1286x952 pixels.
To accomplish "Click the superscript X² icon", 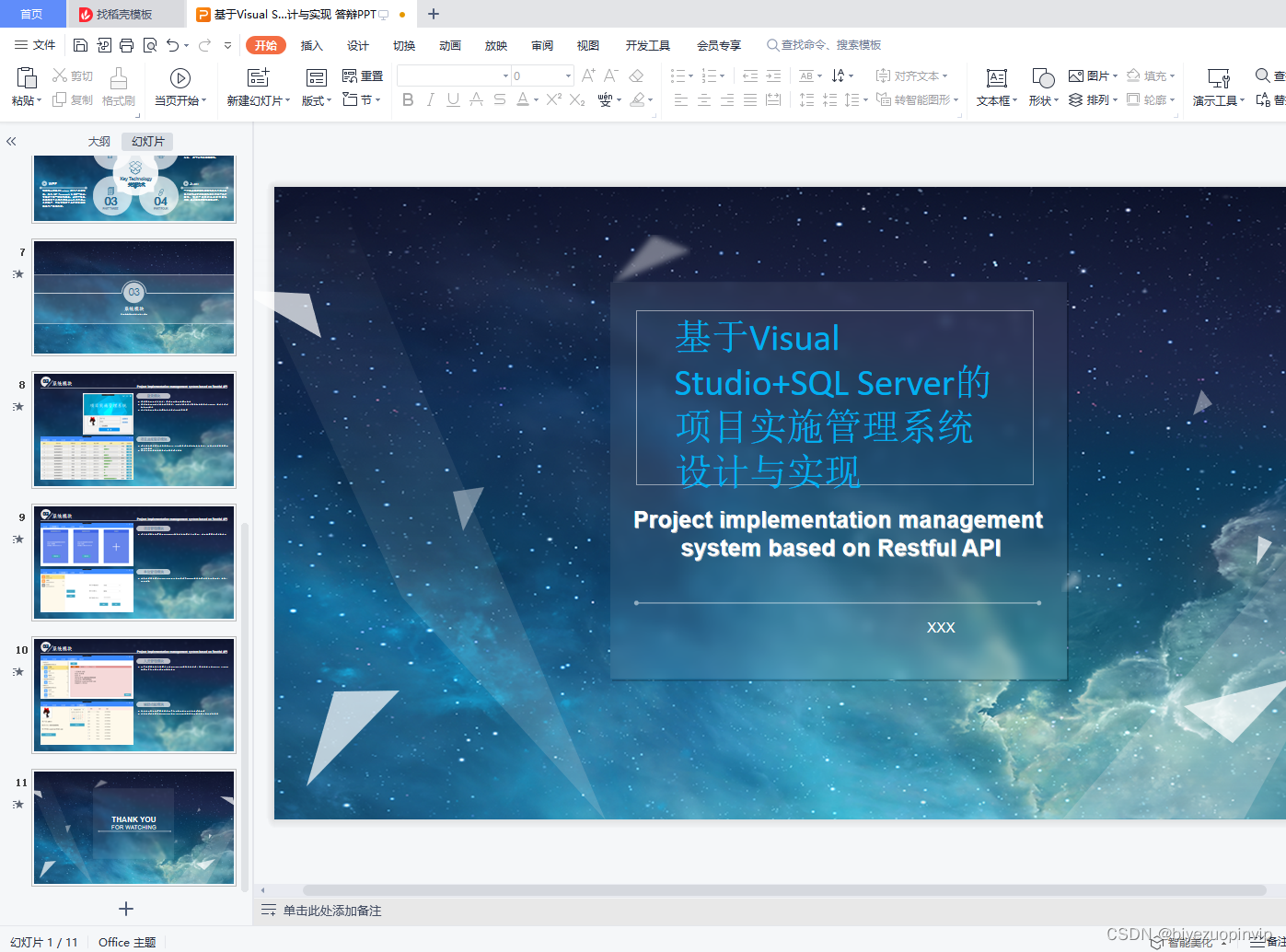I will [553, 99].
